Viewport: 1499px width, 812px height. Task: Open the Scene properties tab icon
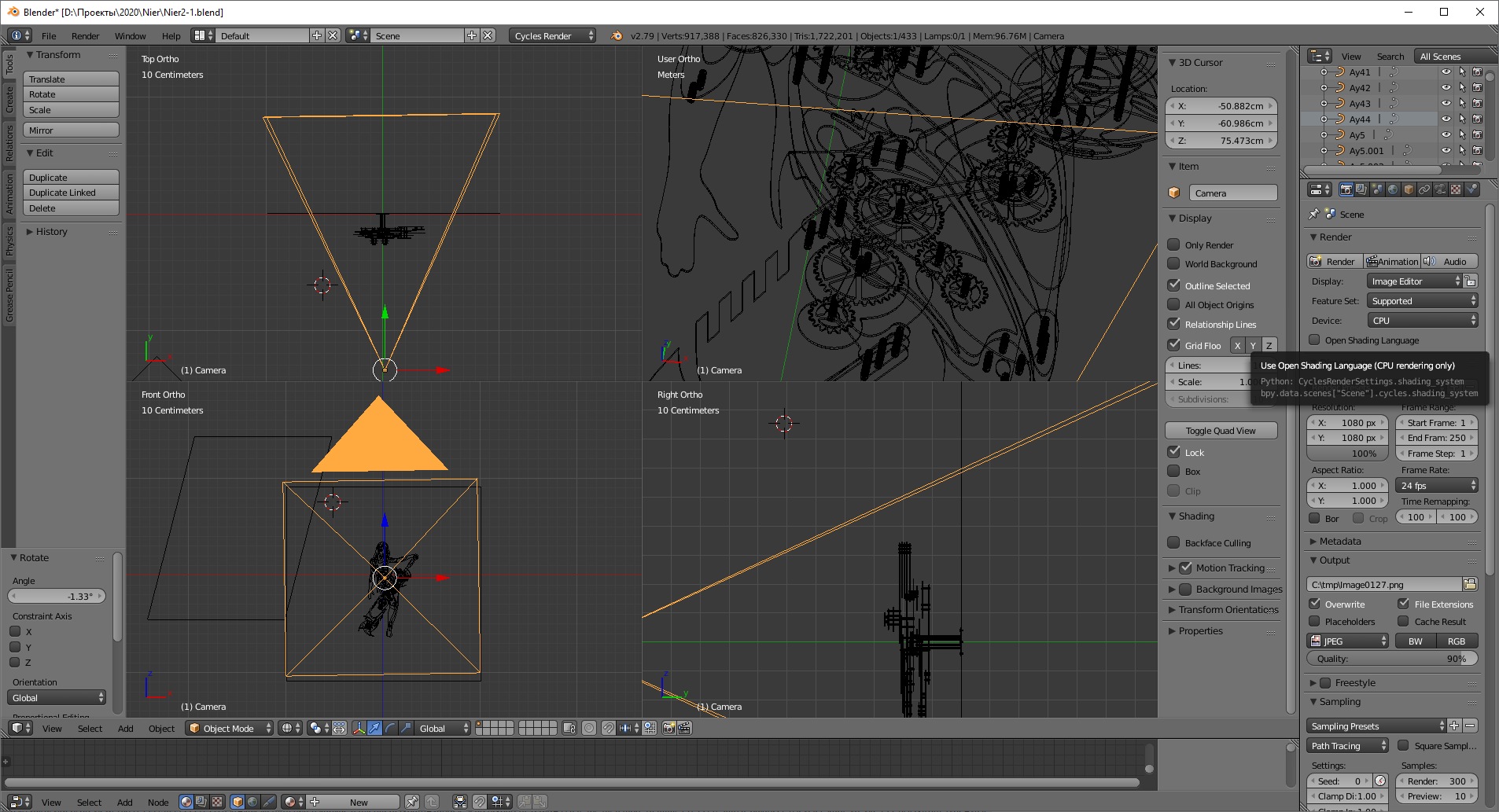[x=1377, y=189]
